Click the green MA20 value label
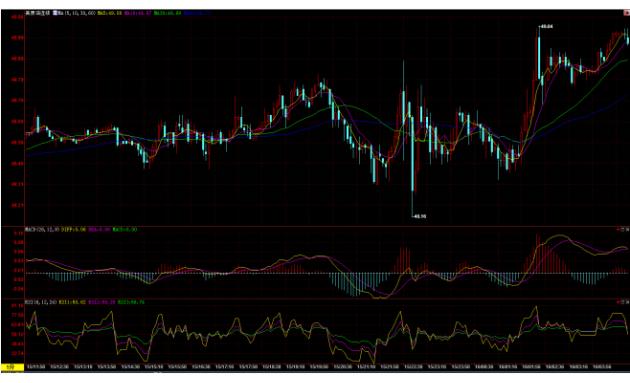 pyautogui.click(x=167, y=13)
